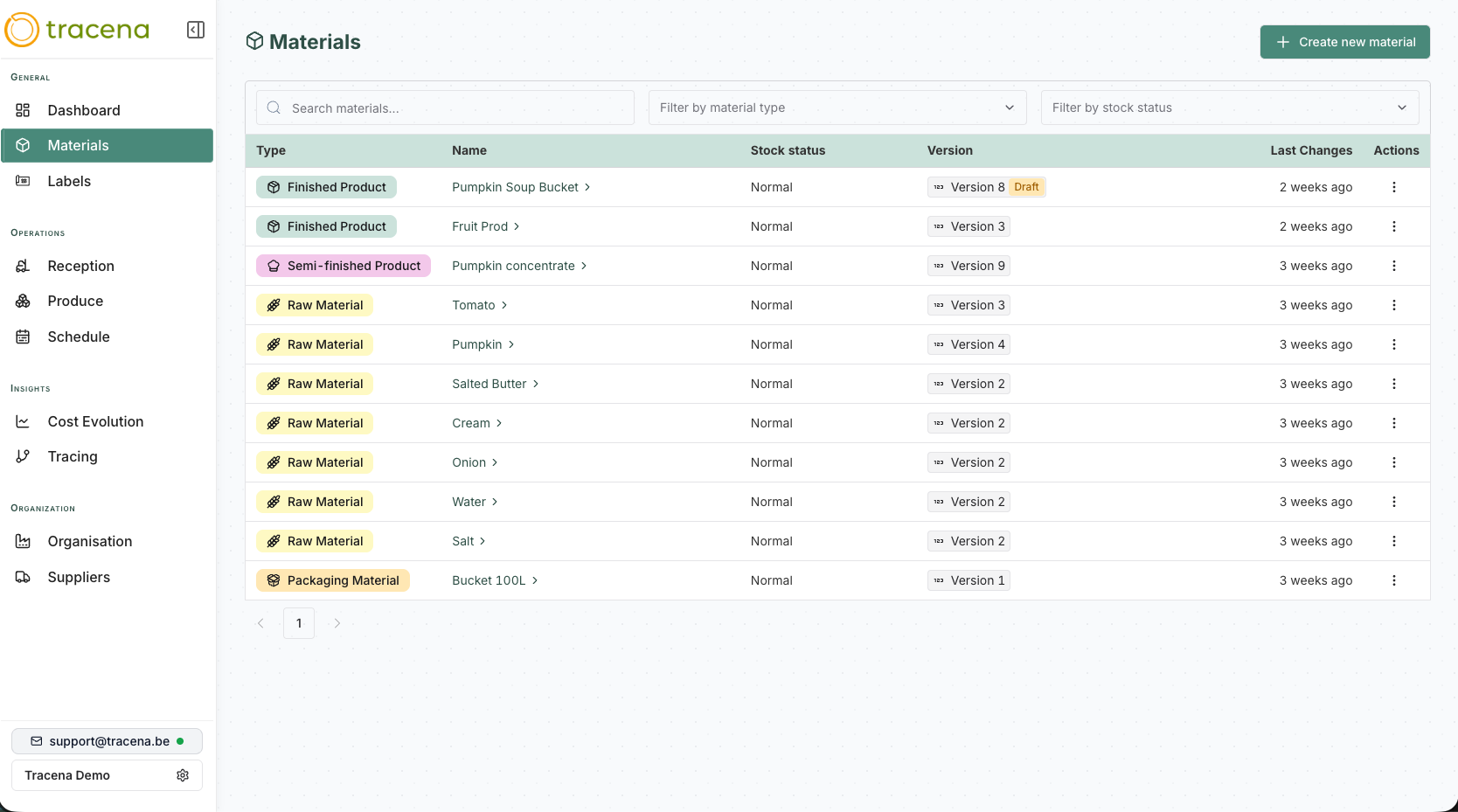Viewport: 1458px width, 812px height.
Task: Click the Cost Evolution chart icon
Action: [24, 421]
